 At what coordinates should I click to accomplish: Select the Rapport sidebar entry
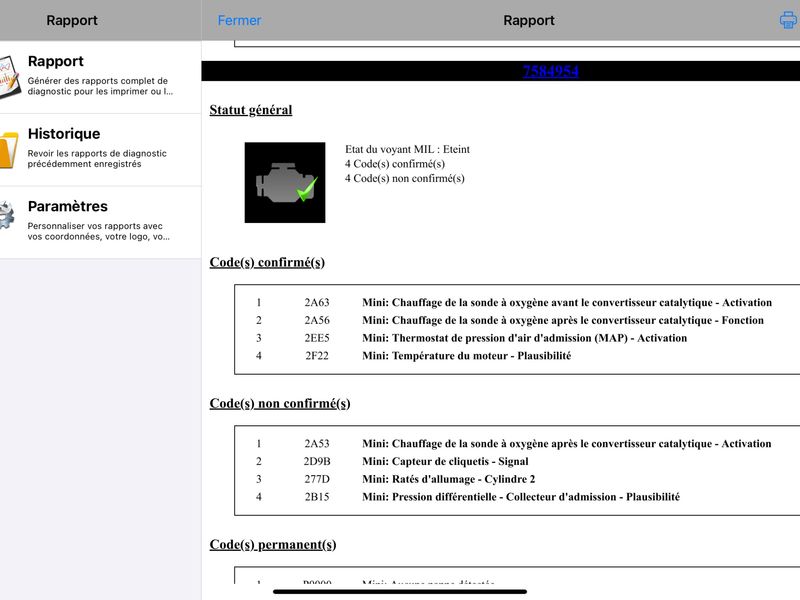(101, 77)
